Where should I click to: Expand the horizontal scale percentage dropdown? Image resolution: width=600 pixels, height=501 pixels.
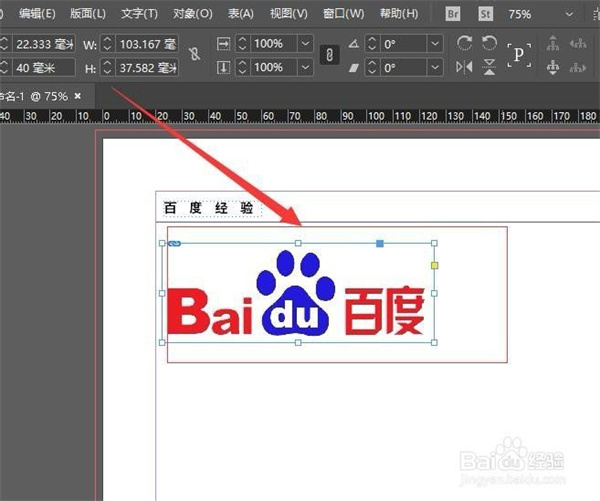[305, 44]
